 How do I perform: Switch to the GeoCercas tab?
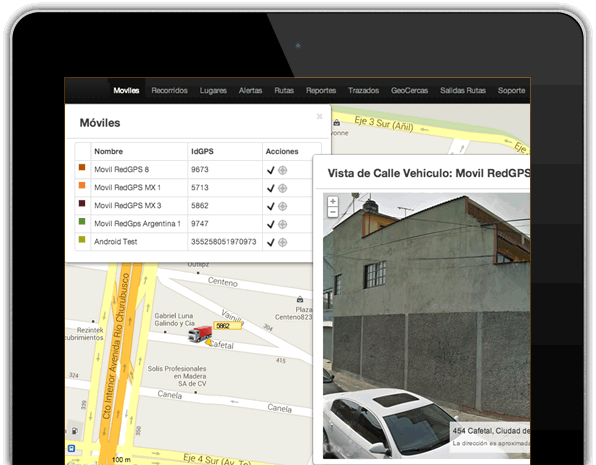click(409, 90)
